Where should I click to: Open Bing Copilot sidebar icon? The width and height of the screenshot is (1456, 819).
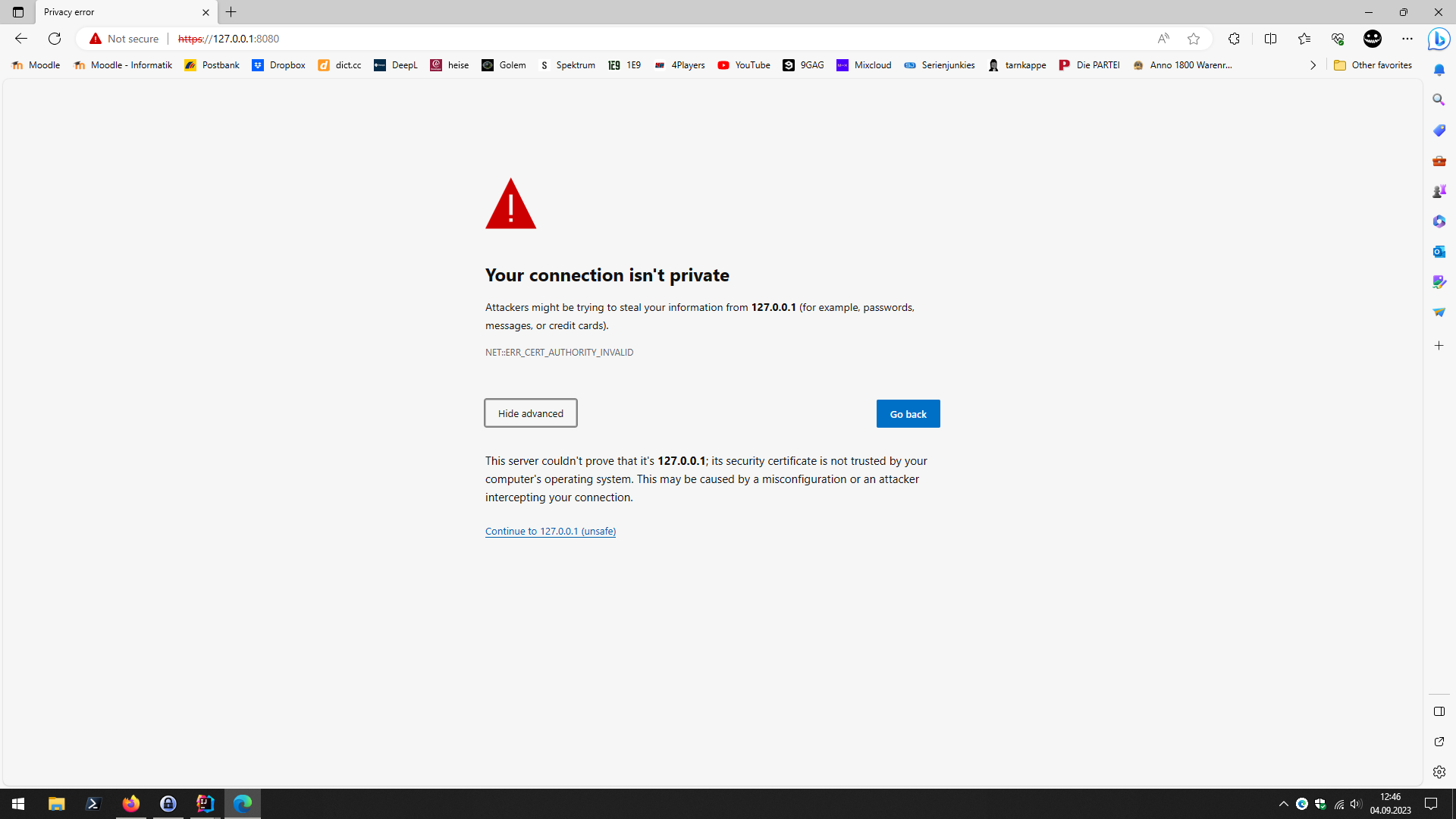point(1439,39)
